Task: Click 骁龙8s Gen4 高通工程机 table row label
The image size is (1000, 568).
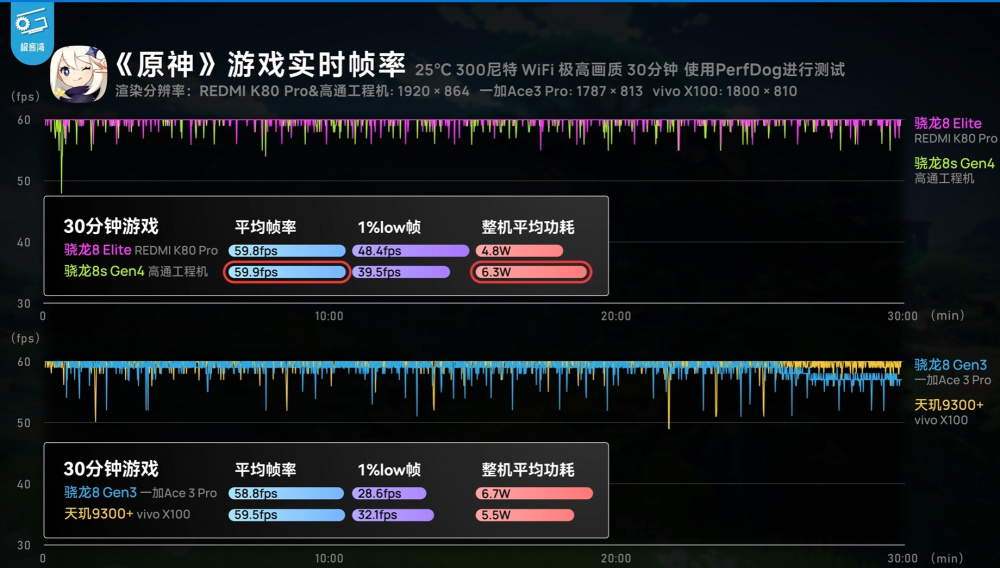Action: pyautogui.click(x=136, y=272)
